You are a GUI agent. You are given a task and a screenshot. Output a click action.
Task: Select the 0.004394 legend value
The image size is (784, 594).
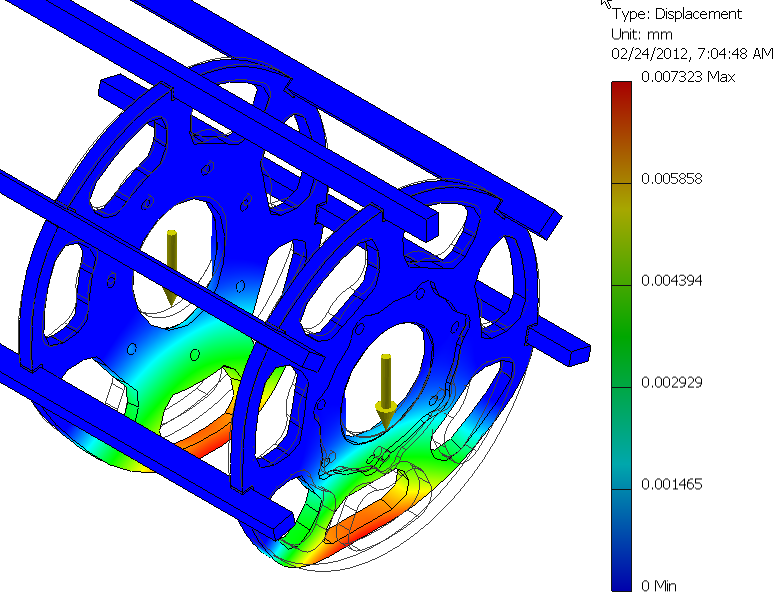coord(672,281)
